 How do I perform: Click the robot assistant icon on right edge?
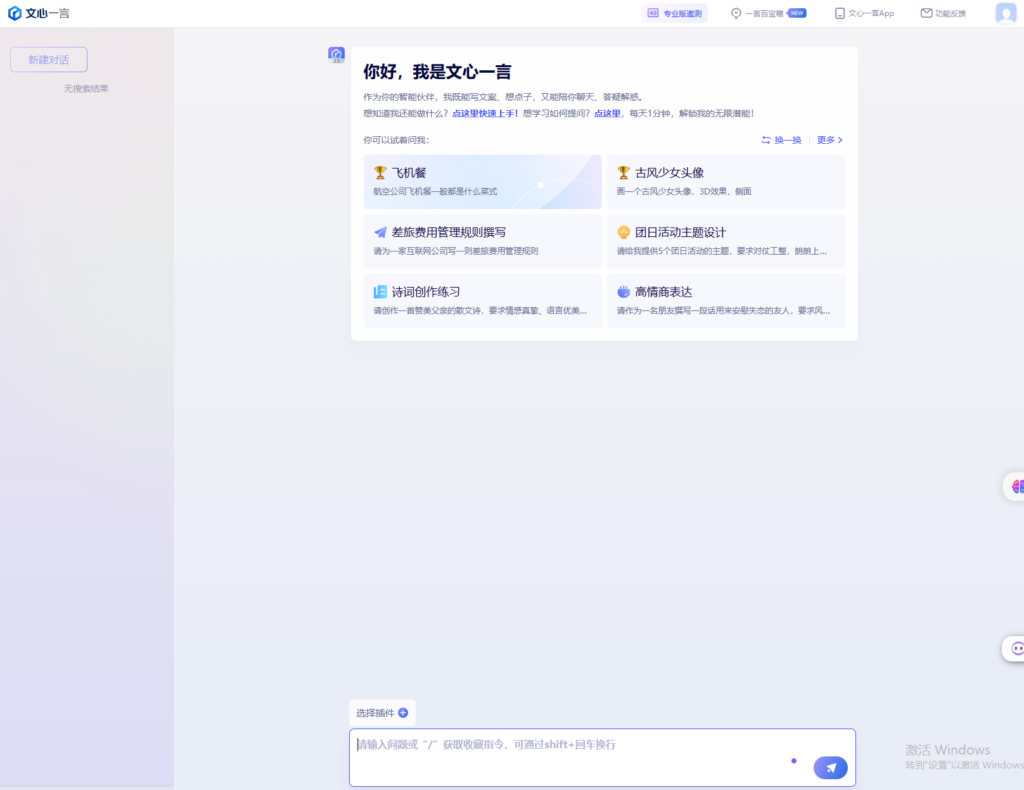point(1017,648)
